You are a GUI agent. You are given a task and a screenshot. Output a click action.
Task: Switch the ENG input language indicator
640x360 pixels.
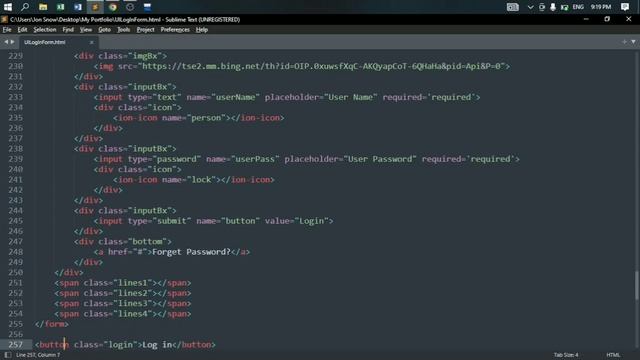point(578,7)
